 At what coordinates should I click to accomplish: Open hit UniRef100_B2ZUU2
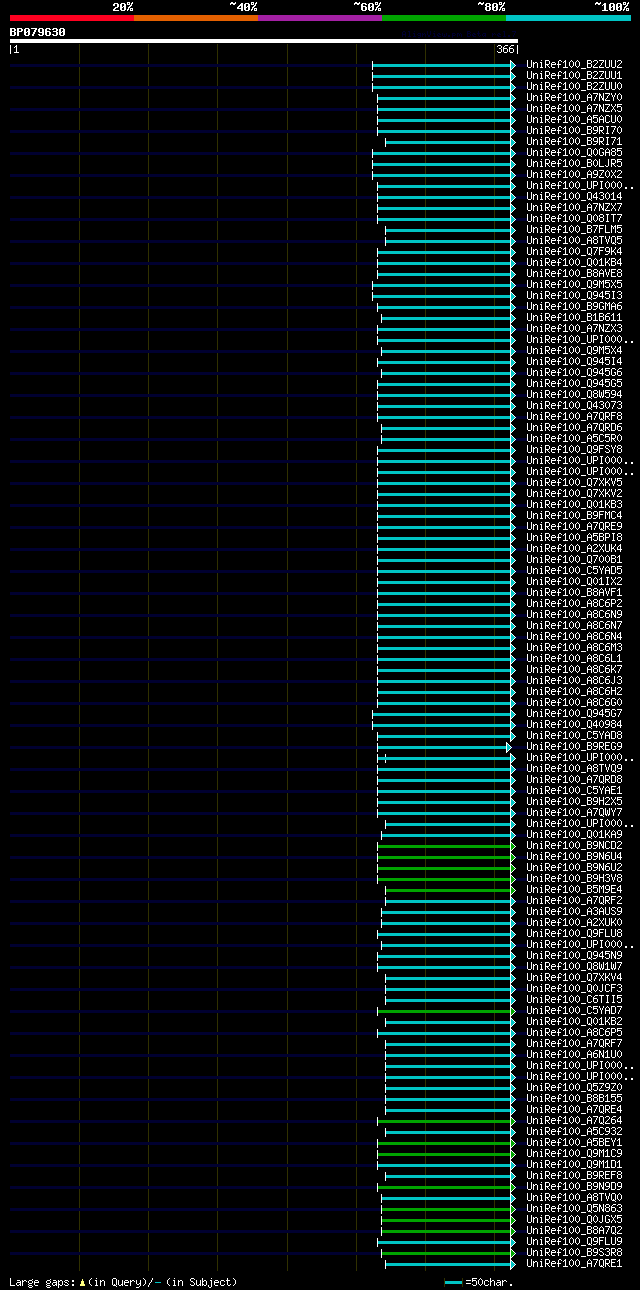click(574, 64)
